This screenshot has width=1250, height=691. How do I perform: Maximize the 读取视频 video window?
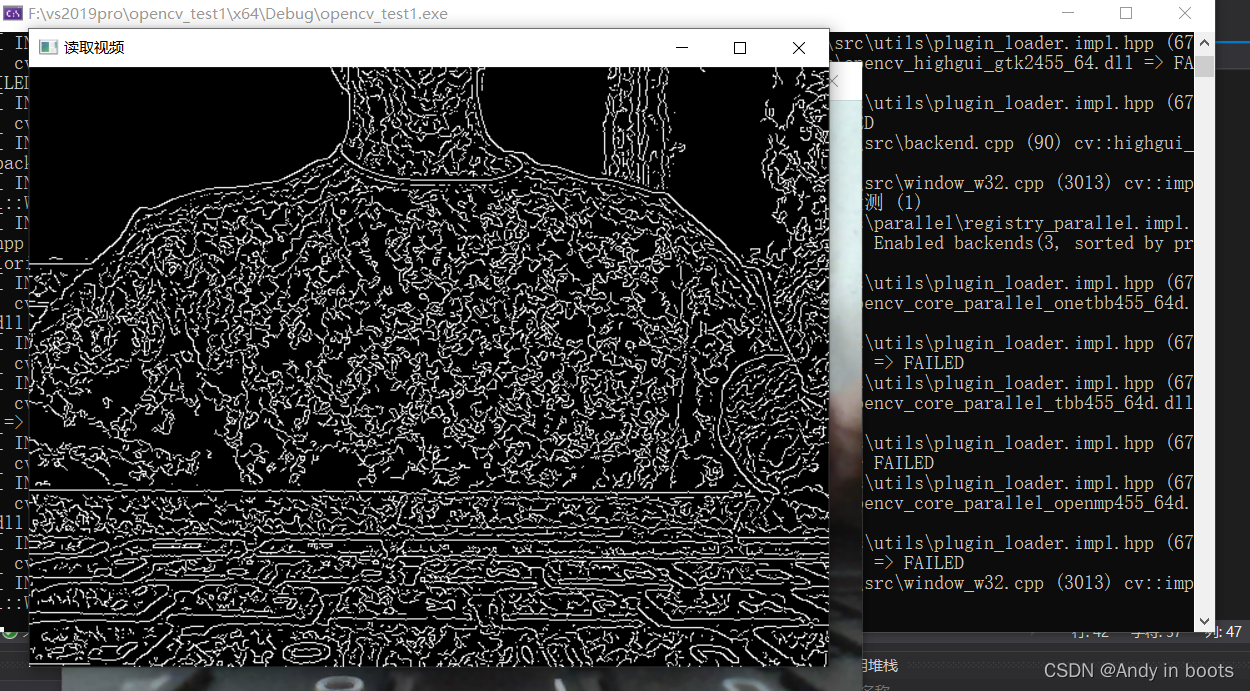[x=740, y=48]
